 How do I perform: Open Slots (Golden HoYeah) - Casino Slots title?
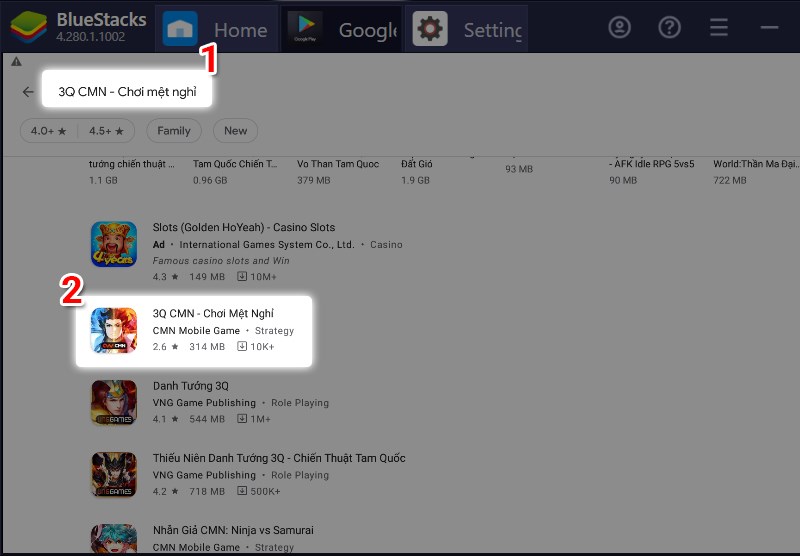coord(244,228)
